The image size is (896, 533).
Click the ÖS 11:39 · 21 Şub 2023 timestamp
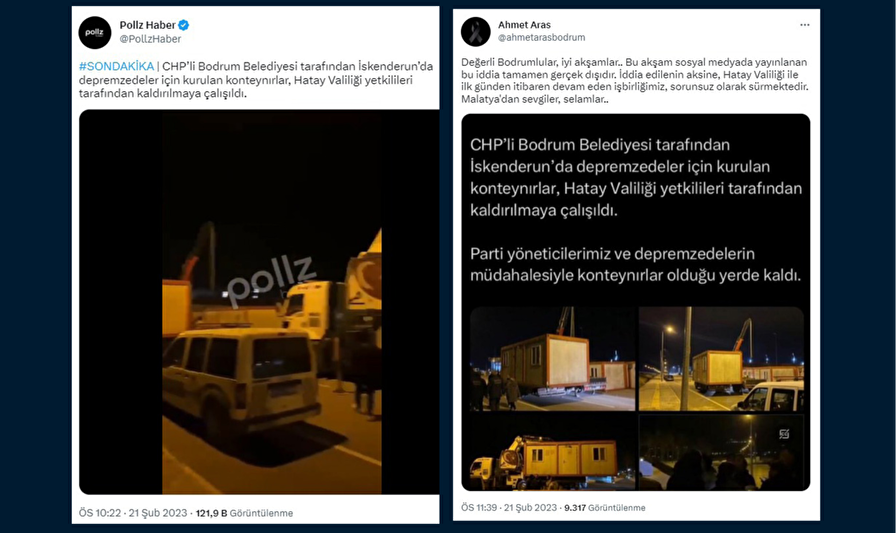point(509,507)
